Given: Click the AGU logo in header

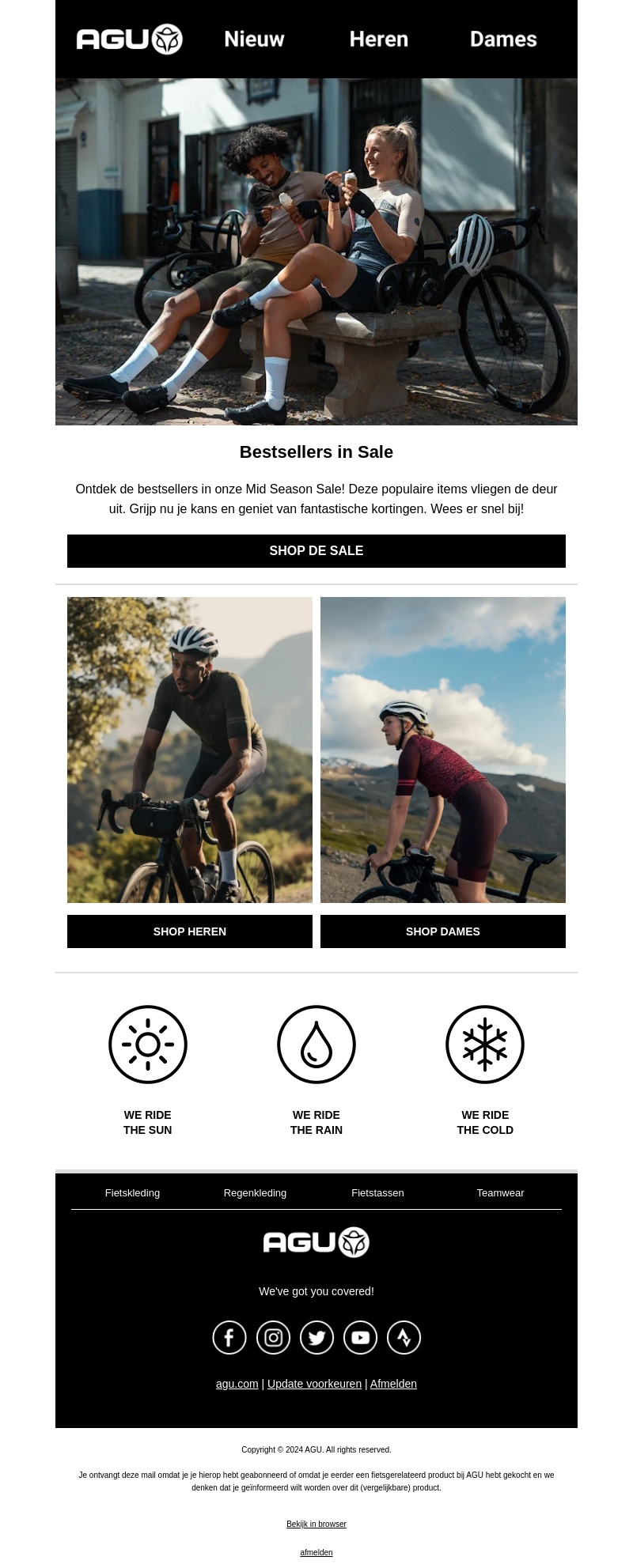Looking at the screenshot, I should pos(130,39).
